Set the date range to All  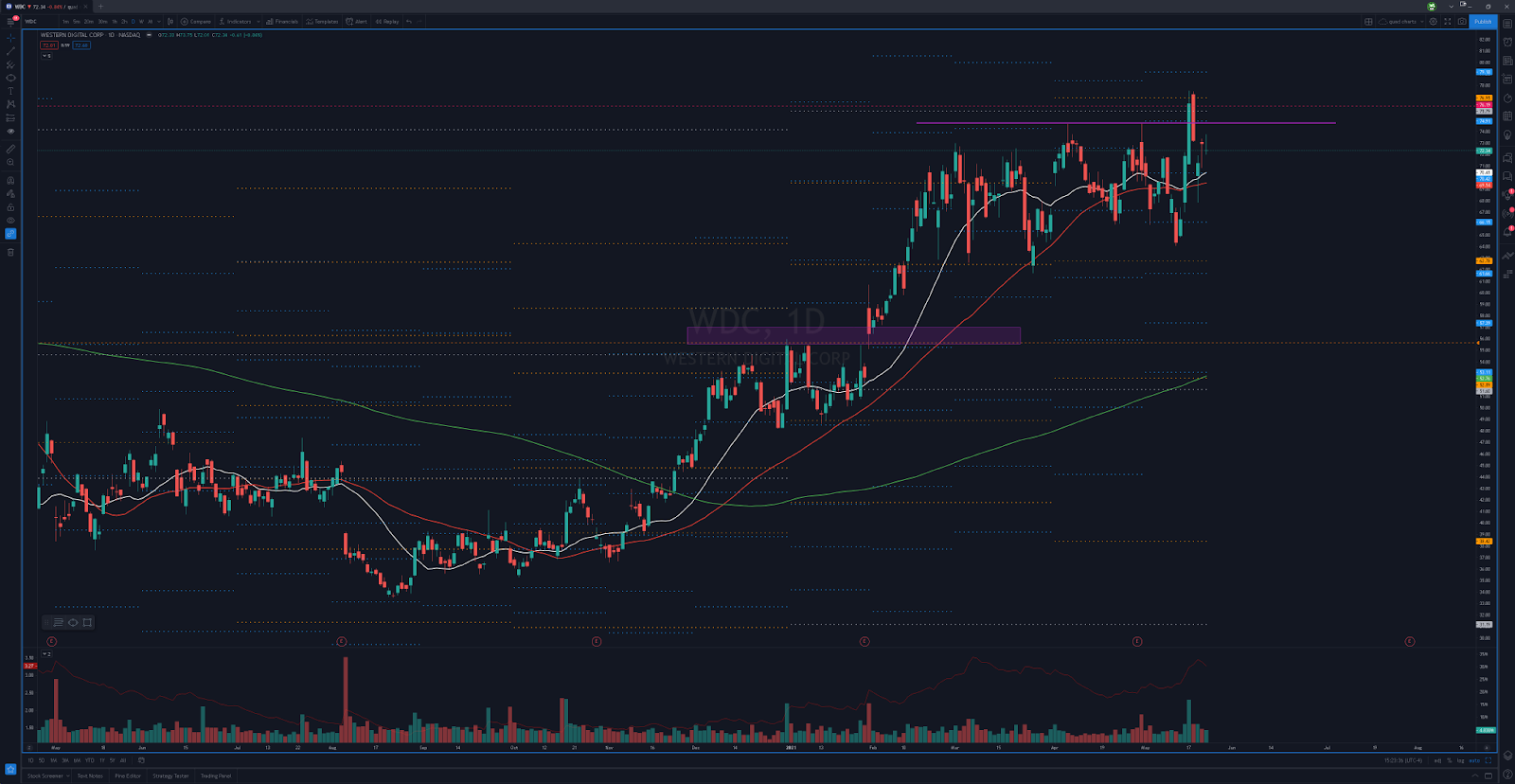pos(123,760)
